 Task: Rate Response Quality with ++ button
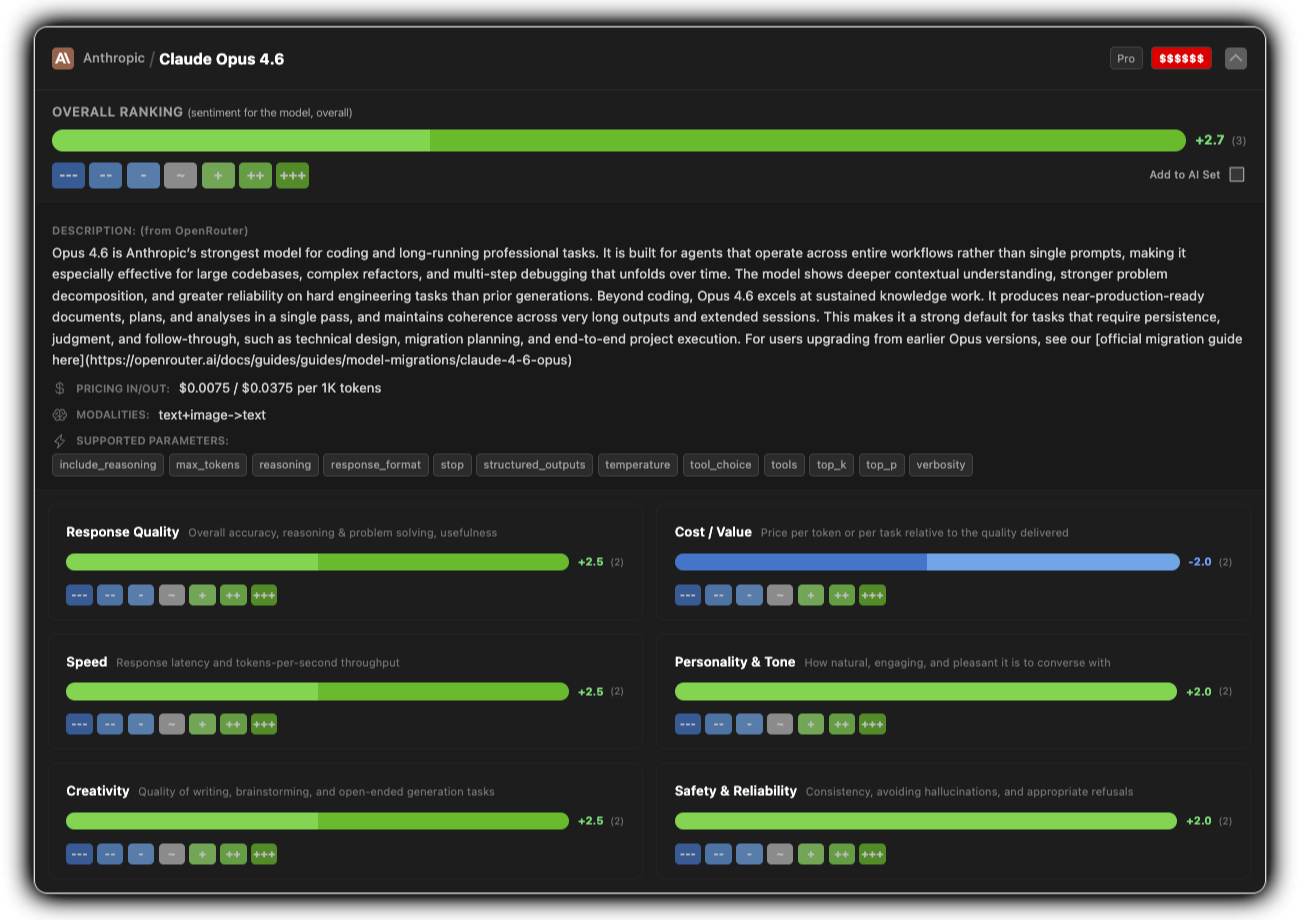(x=233, y=595)
